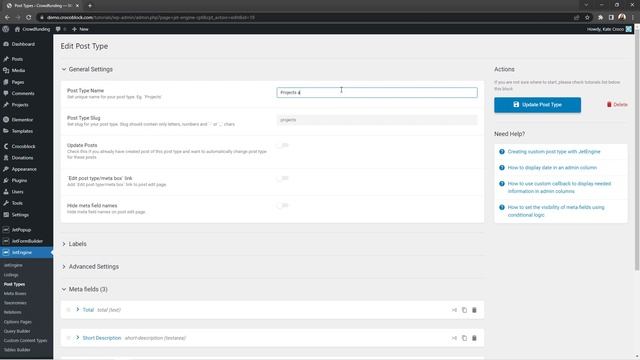640x360 pixels.
Task: Open the browser extensions puzzle icon
Action: (600, 18)
